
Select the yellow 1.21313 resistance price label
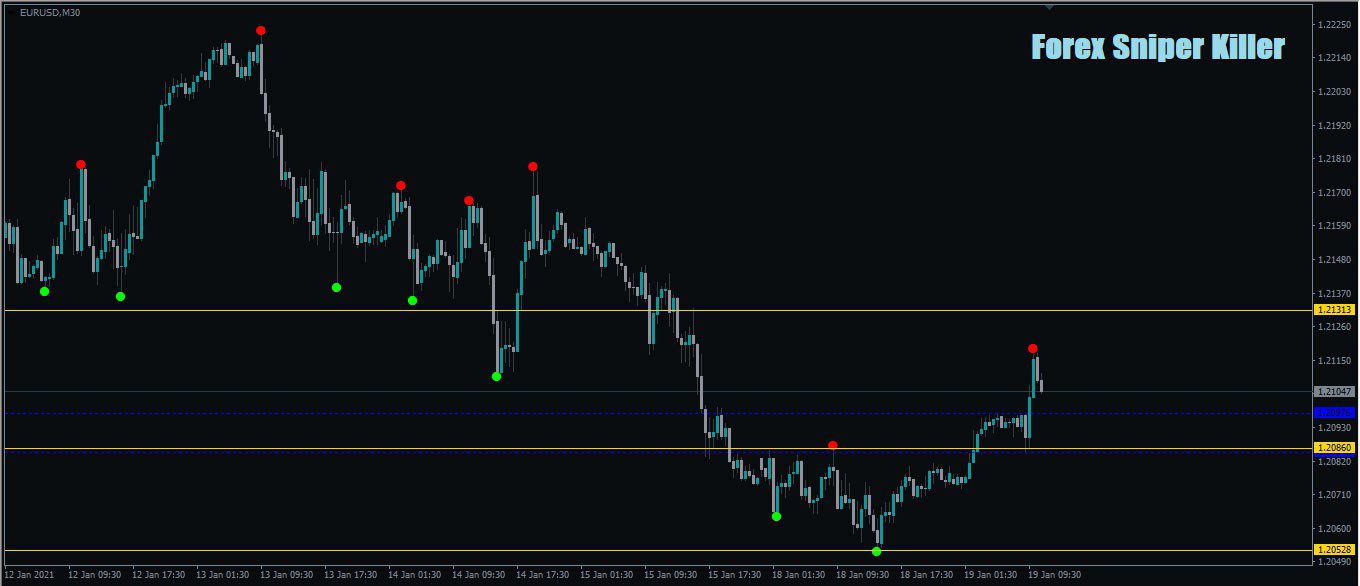[1333, 311]
